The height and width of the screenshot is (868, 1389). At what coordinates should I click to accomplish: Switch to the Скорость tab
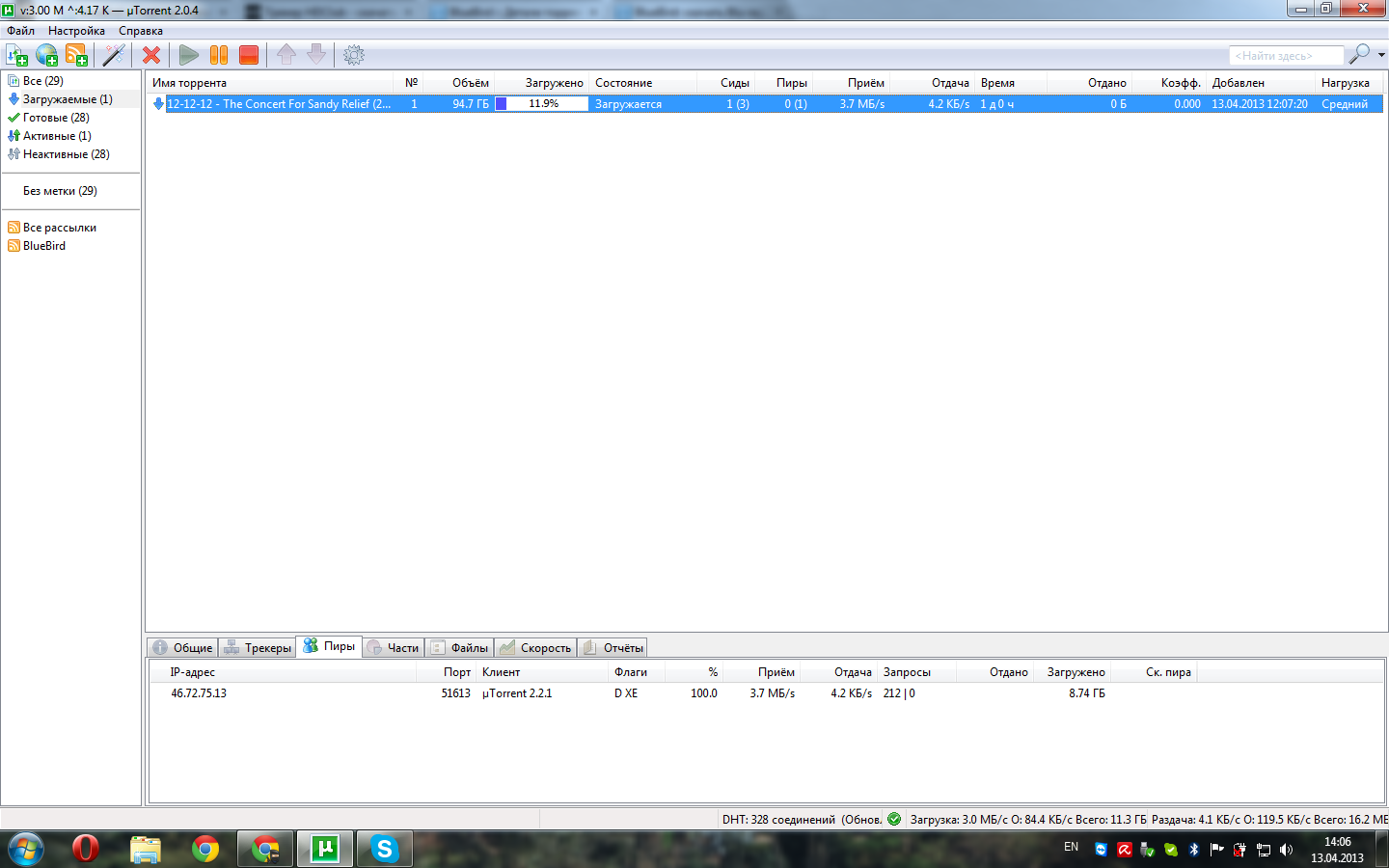pyautogui.click(x=535, y=648)
